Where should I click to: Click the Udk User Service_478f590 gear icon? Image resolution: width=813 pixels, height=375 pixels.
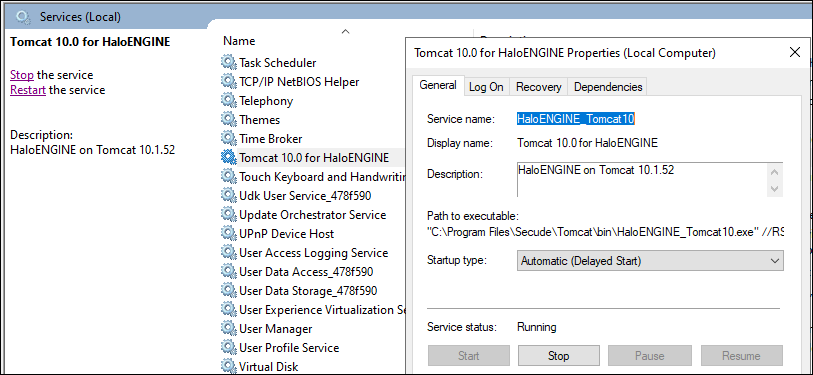(228, 196)
